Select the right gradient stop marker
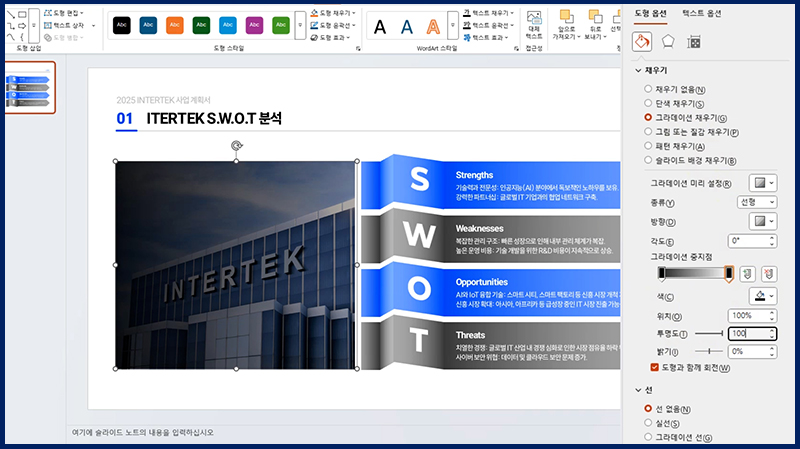Image resolution: width=800 pixels, height=449 pixels. 729,273
